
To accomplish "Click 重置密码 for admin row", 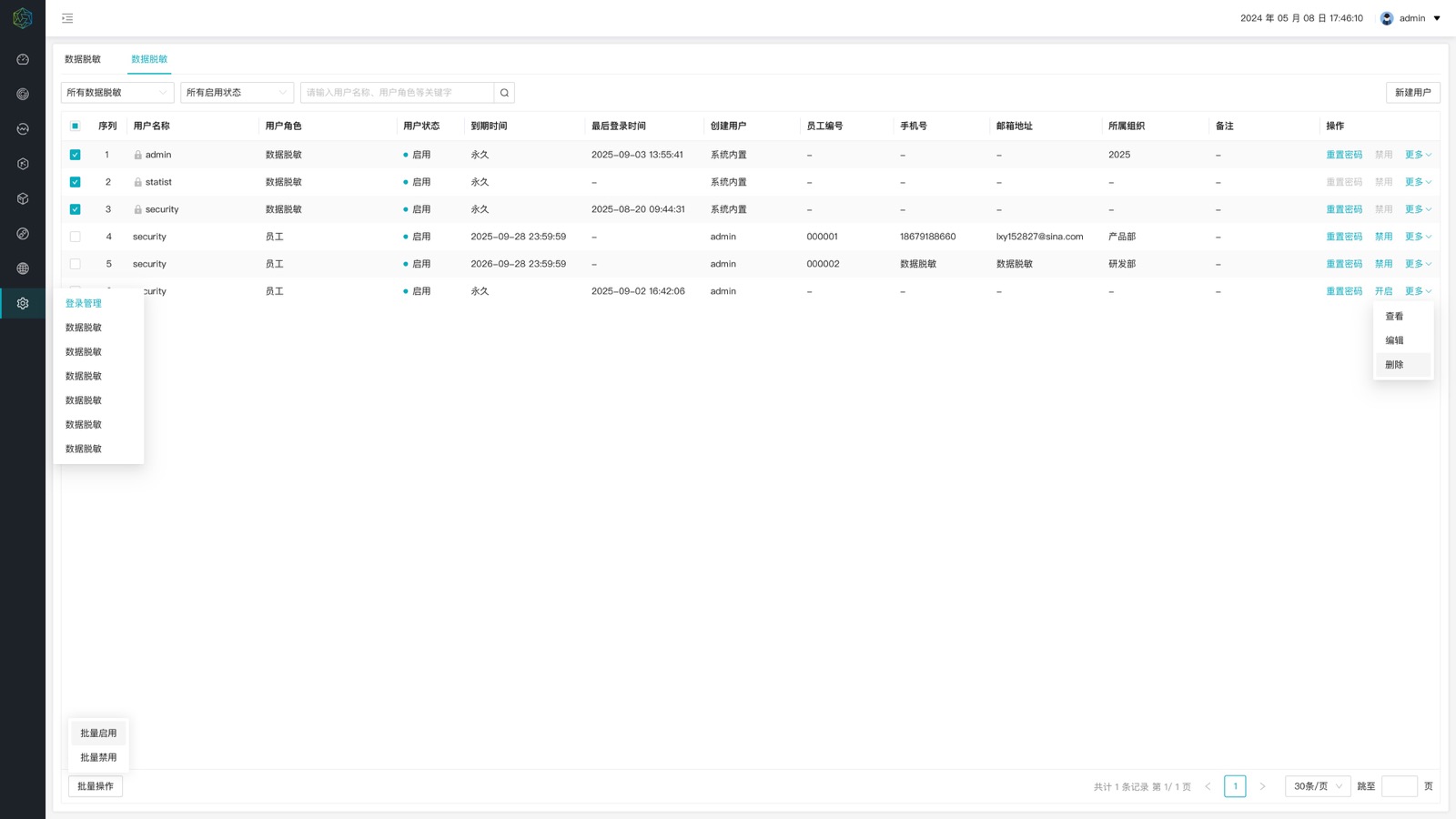I will [1344, 155].
